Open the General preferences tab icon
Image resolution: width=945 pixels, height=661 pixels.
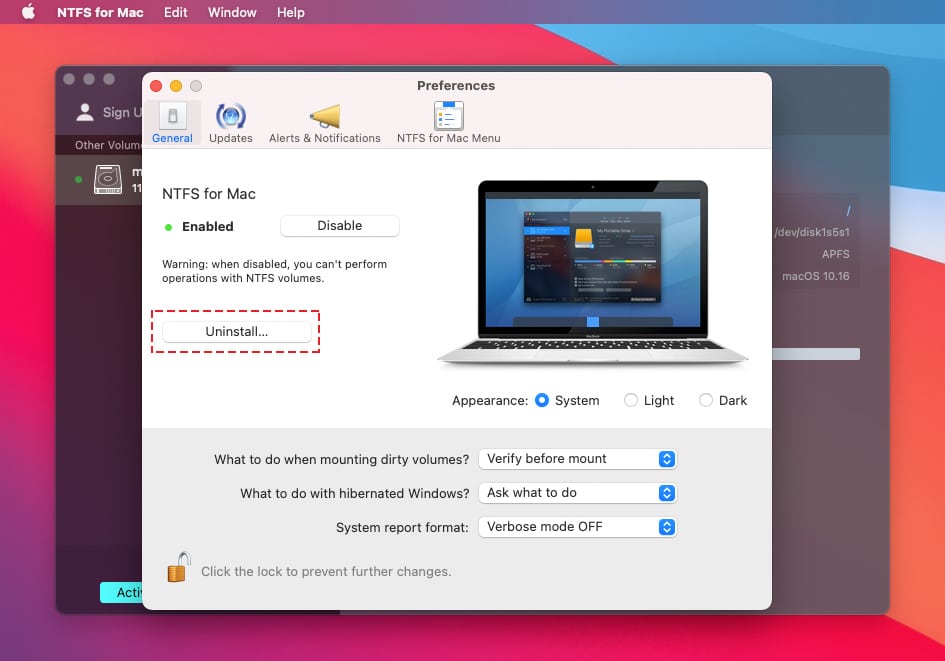[172, 117]
